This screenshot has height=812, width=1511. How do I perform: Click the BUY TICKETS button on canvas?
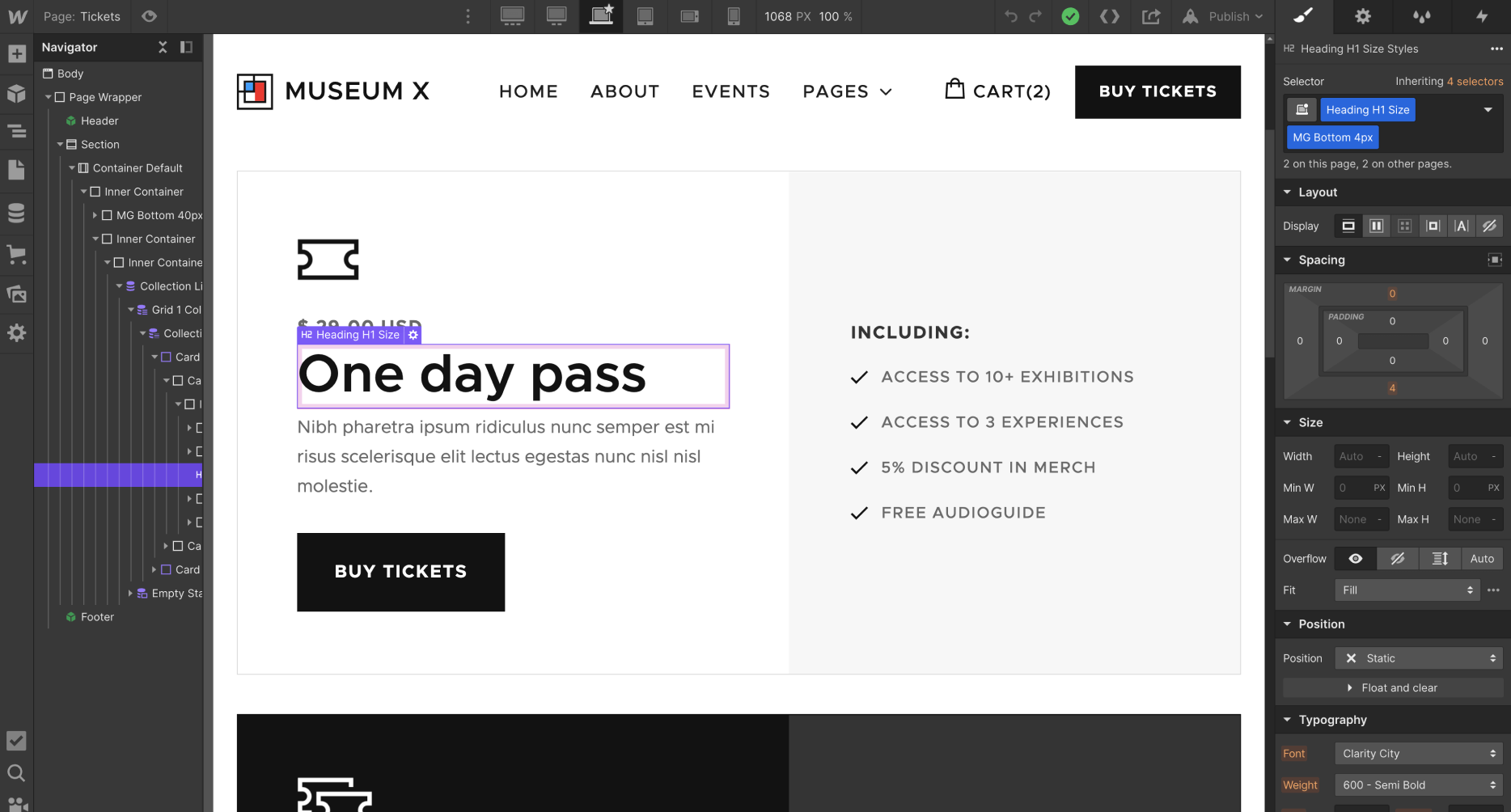[x=400, y=572]
